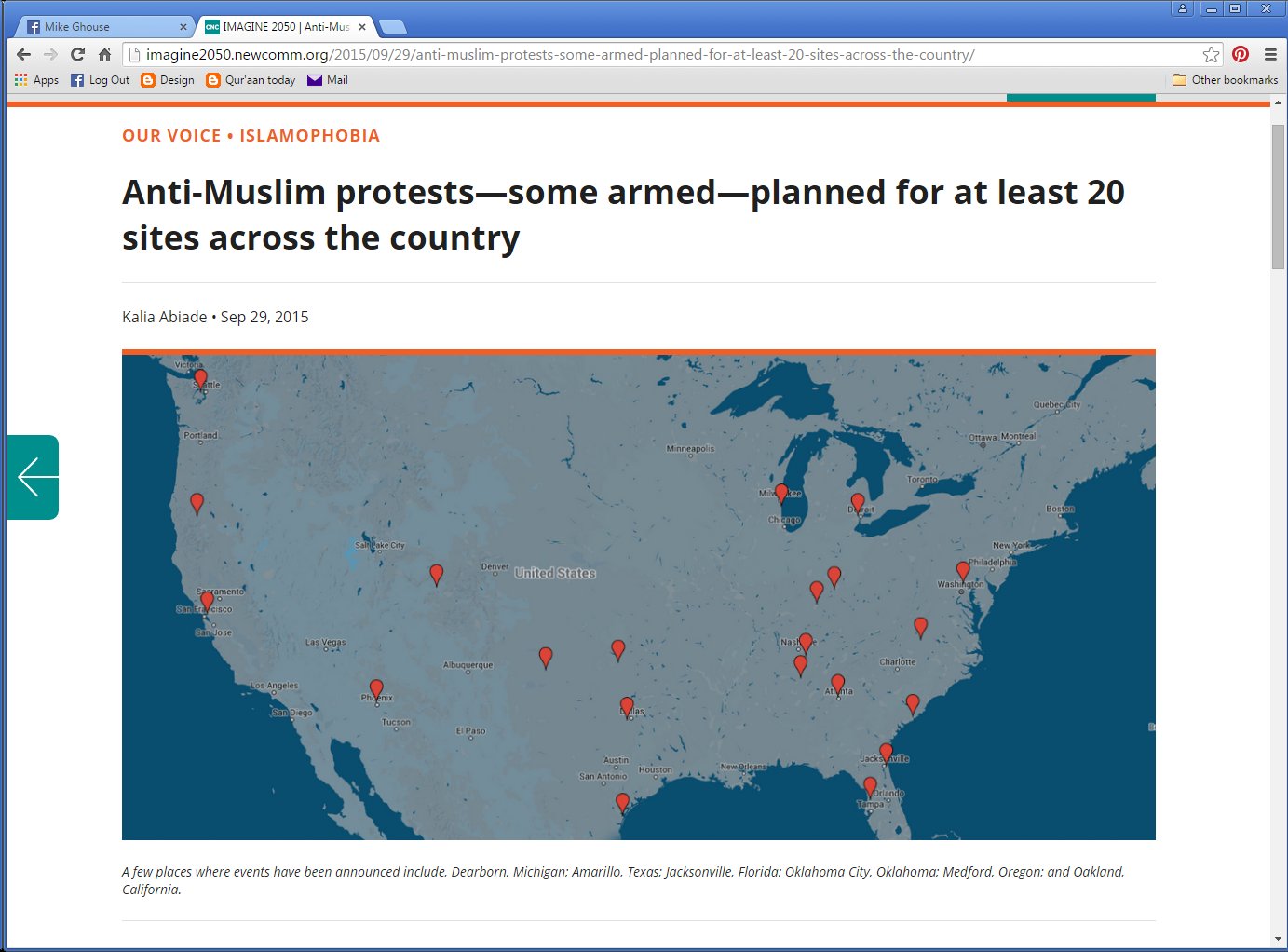Screen dimensions: 1288x952
Task: Click the article headline Anti-Muslim protests
Action: (623, 215)
